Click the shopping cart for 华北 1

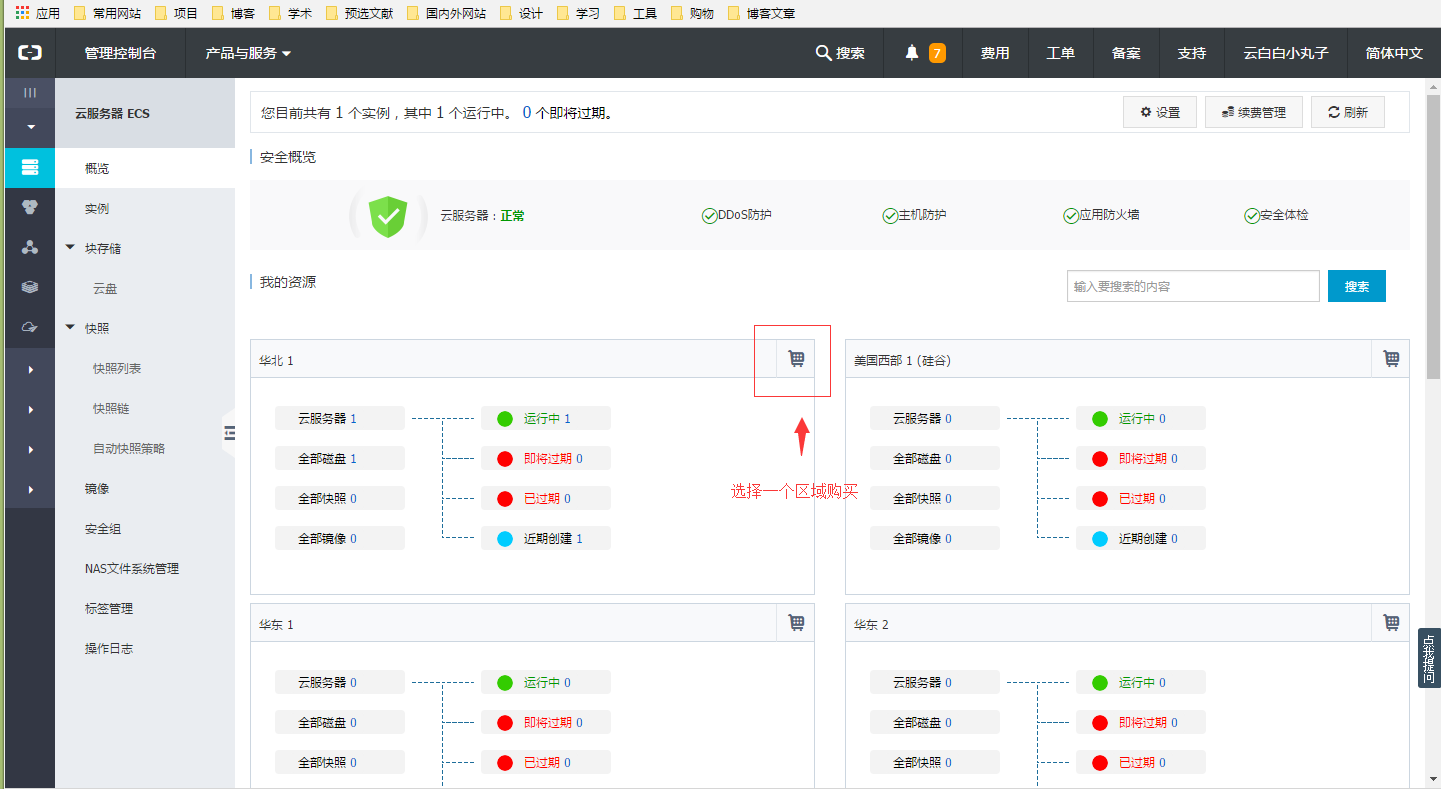[x=796, y=358]
